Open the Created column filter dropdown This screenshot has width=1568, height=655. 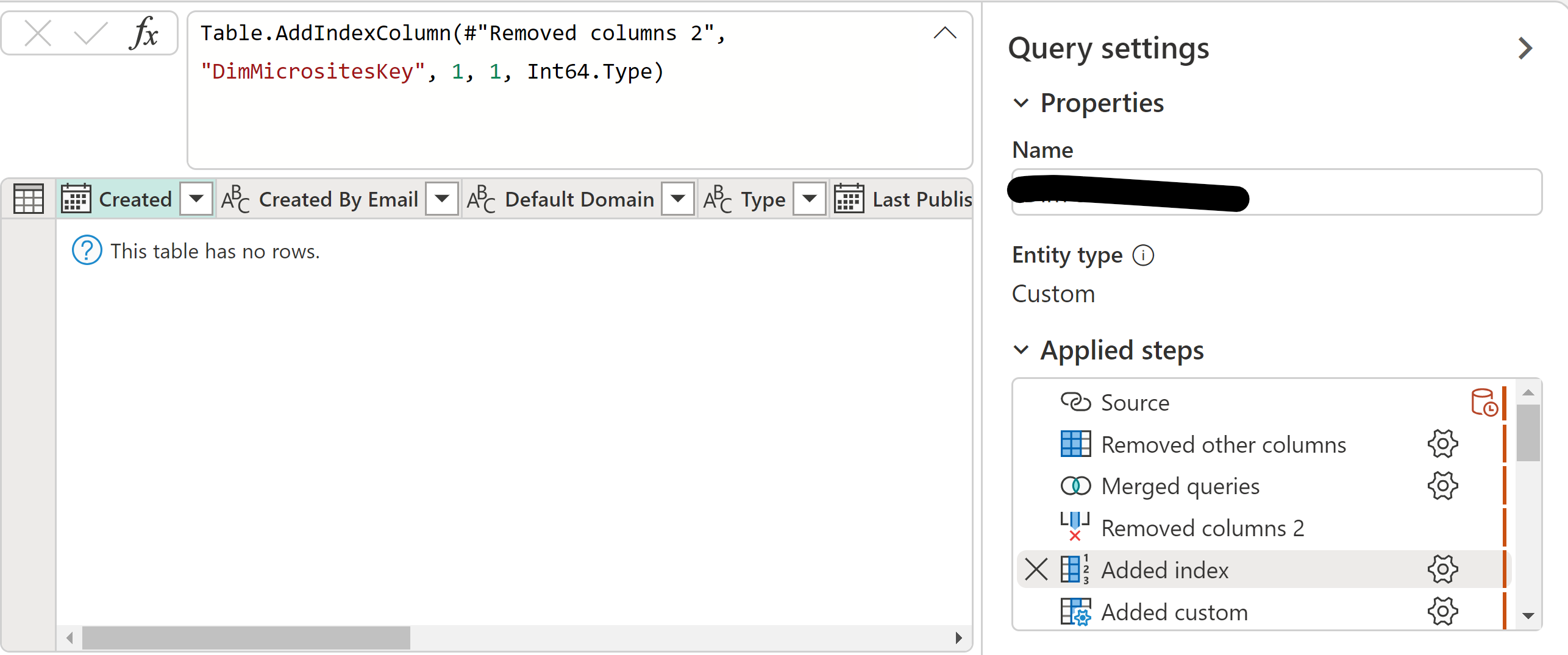click(196, 199)
